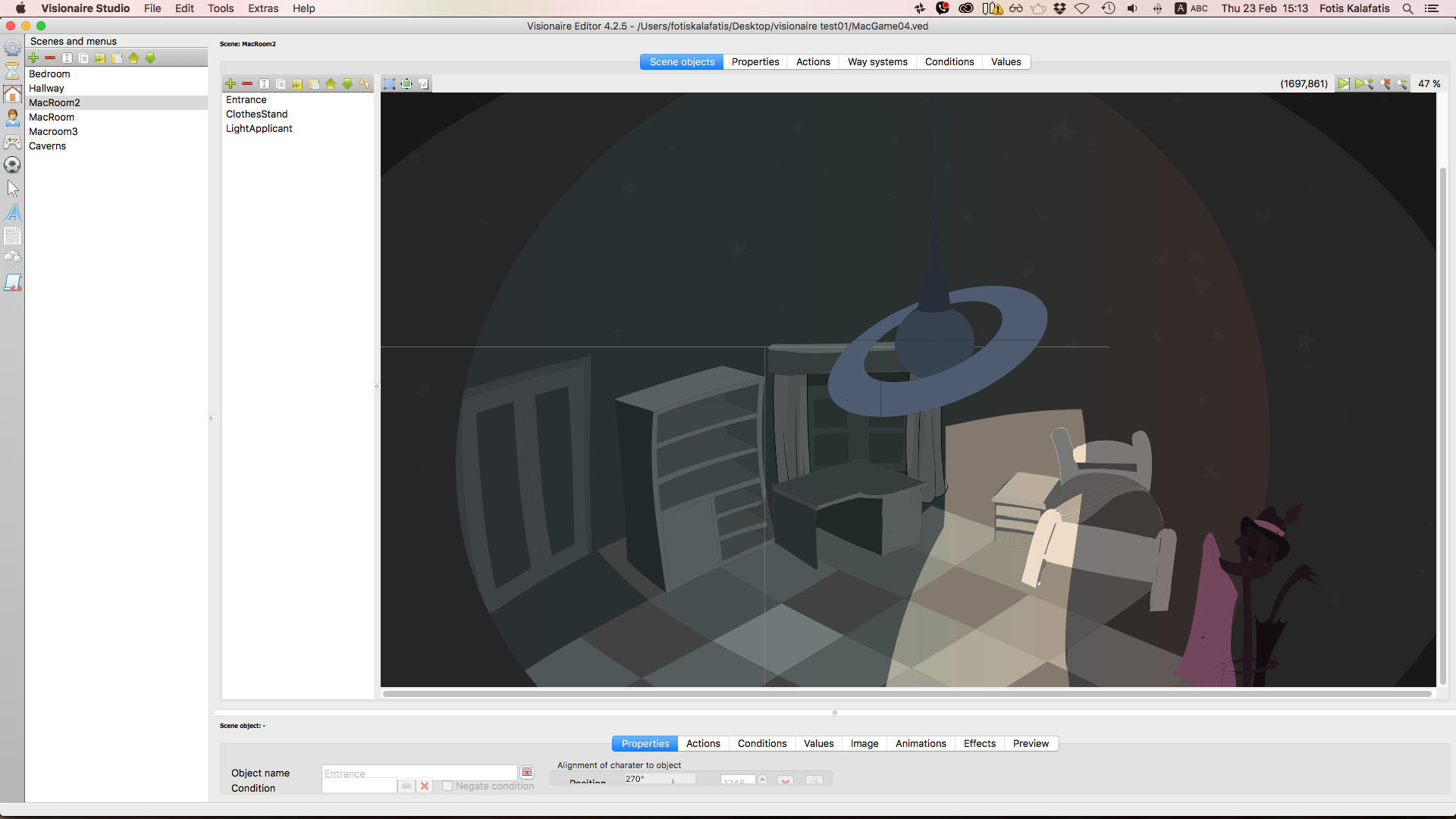
Task: Open the scene Conditions tab
Action: [x=949, y=62]
